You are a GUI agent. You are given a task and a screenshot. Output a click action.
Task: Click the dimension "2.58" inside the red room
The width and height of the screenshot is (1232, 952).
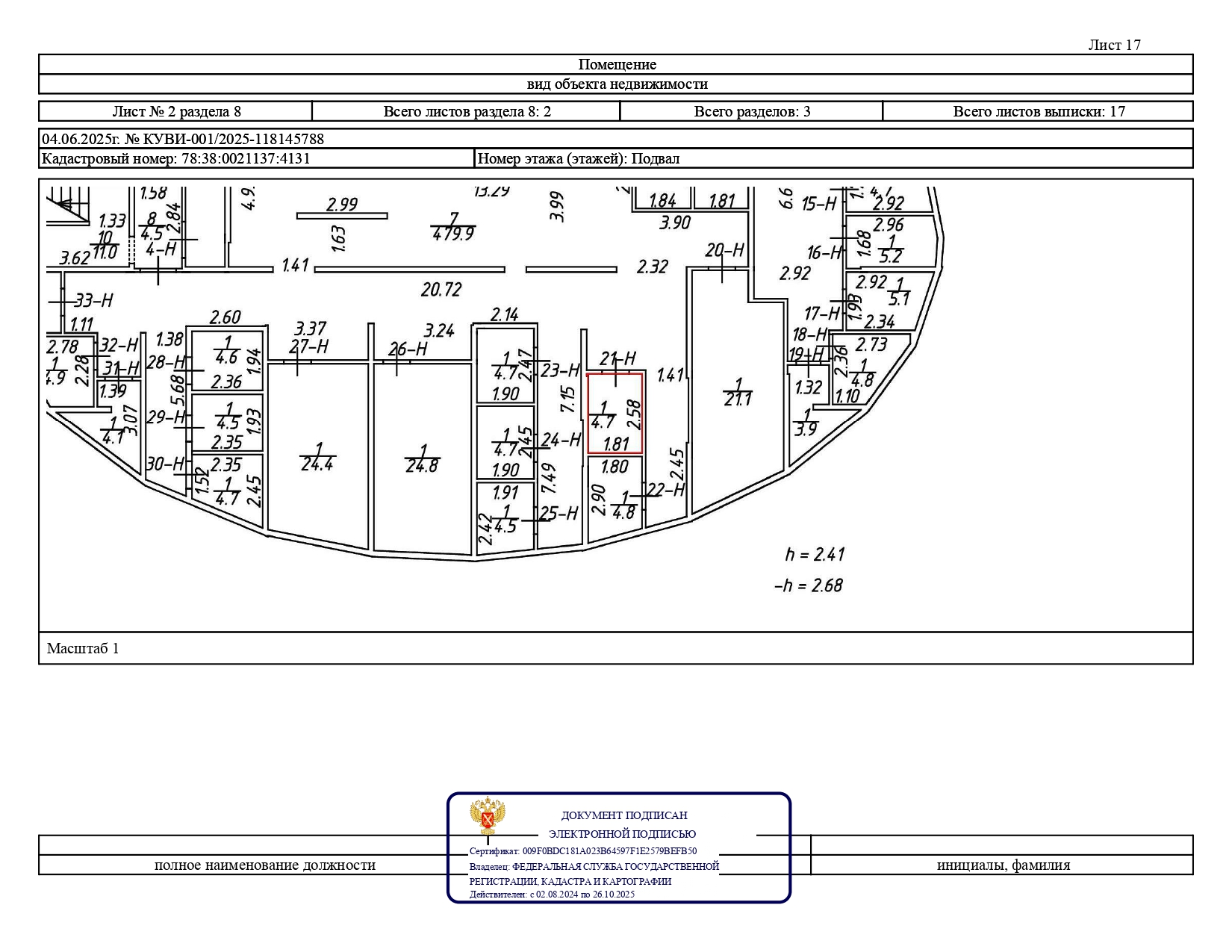tap(634, 414)
